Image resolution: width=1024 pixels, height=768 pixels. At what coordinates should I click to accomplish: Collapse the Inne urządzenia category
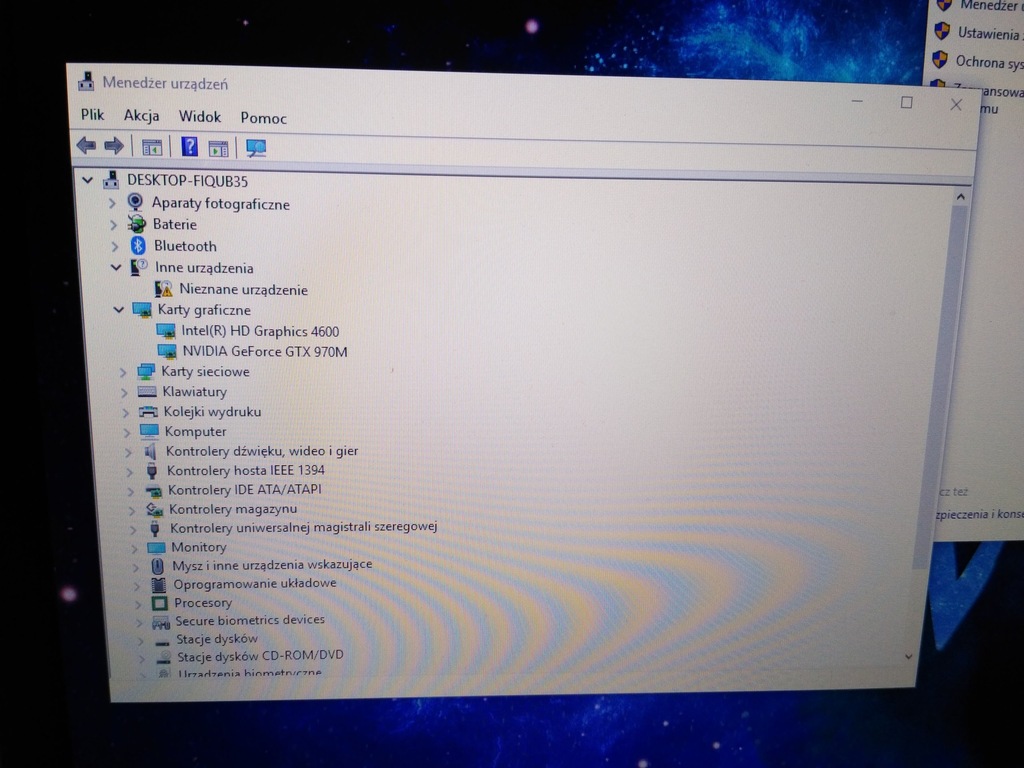click(116, 267)
